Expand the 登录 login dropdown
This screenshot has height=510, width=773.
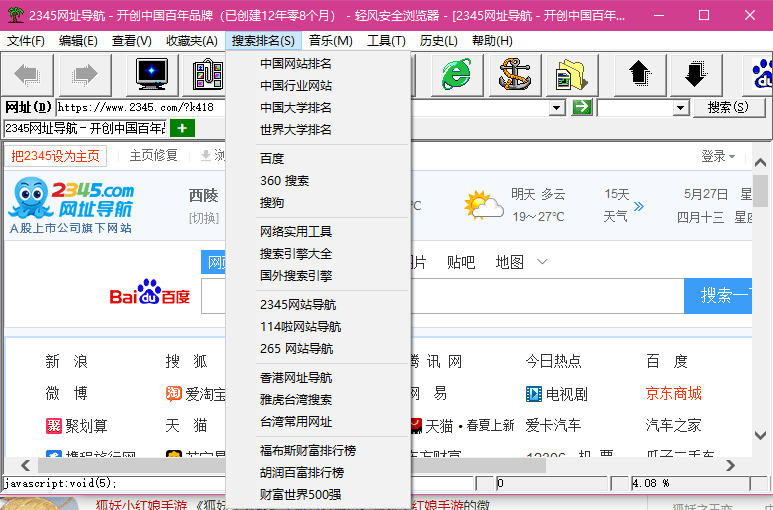pos(718,156)
